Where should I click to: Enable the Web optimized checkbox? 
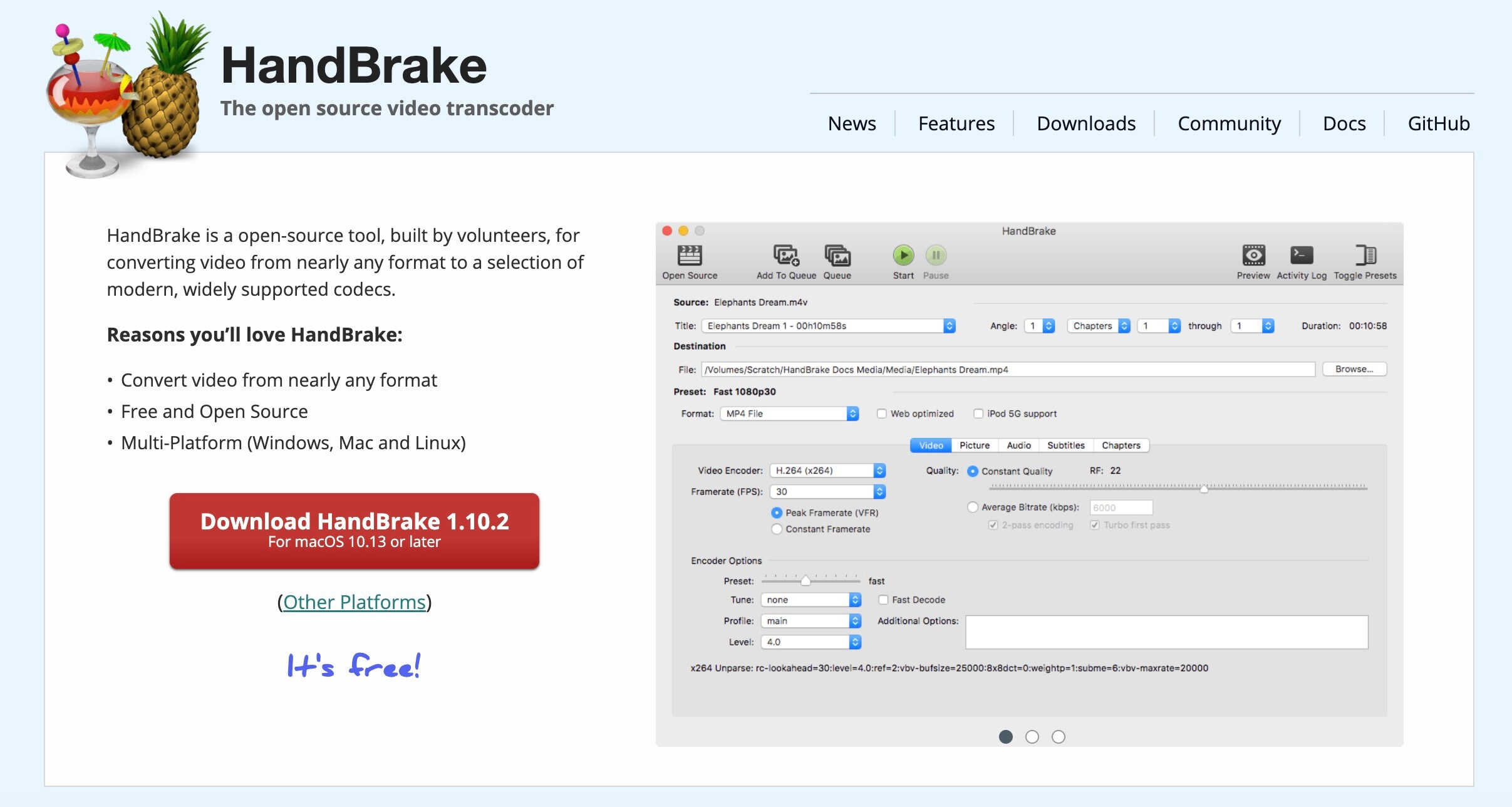(x=883, y=414)
